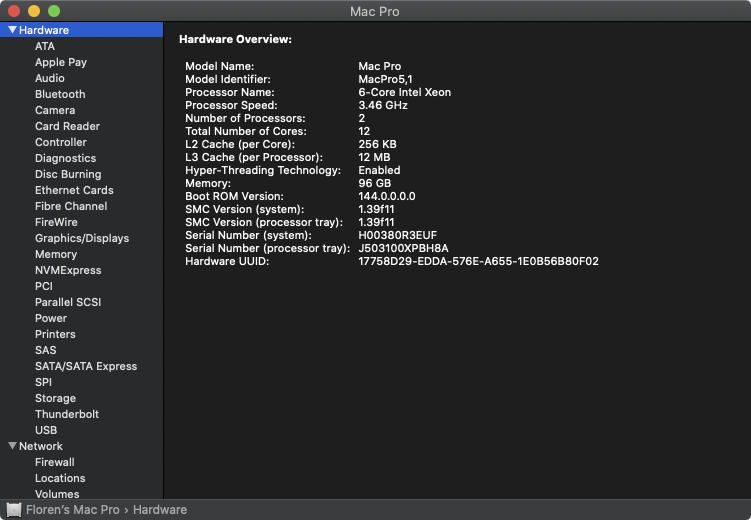
Task: Open Disc Burning information
Action: [68, 174]
